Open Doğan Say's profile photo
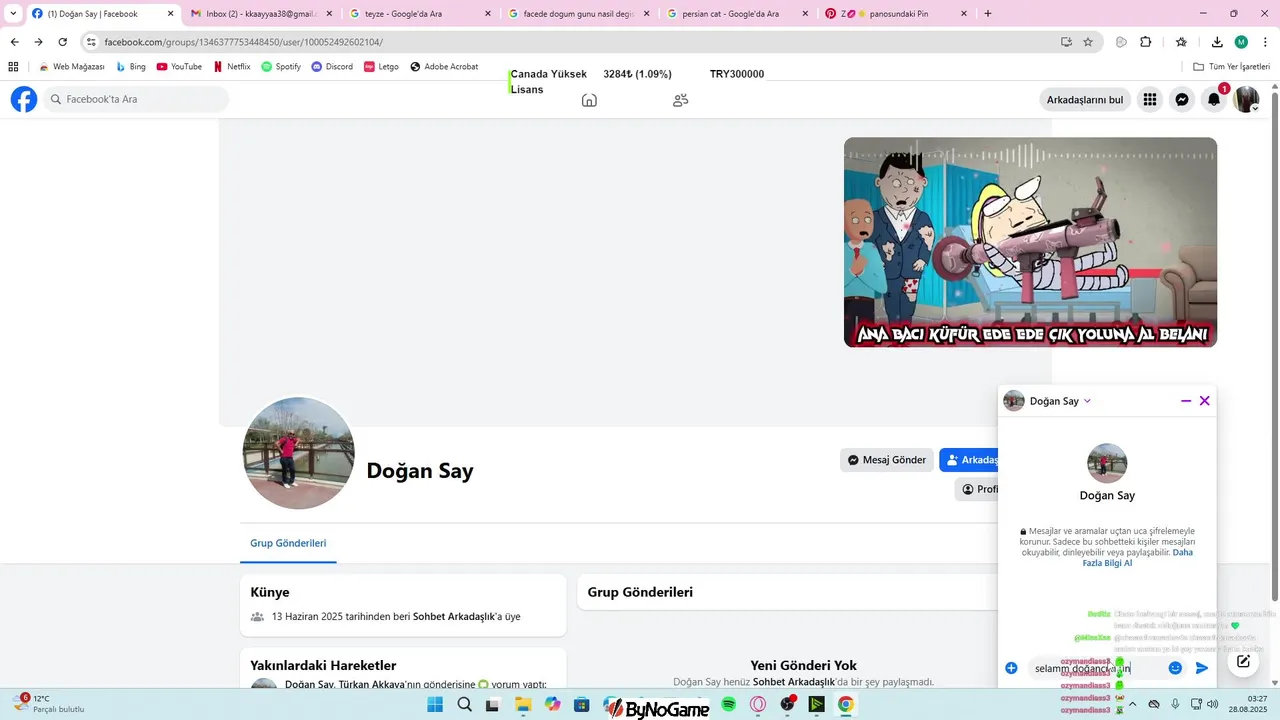This screenshot has height=720, width=1280. [298, 453]
